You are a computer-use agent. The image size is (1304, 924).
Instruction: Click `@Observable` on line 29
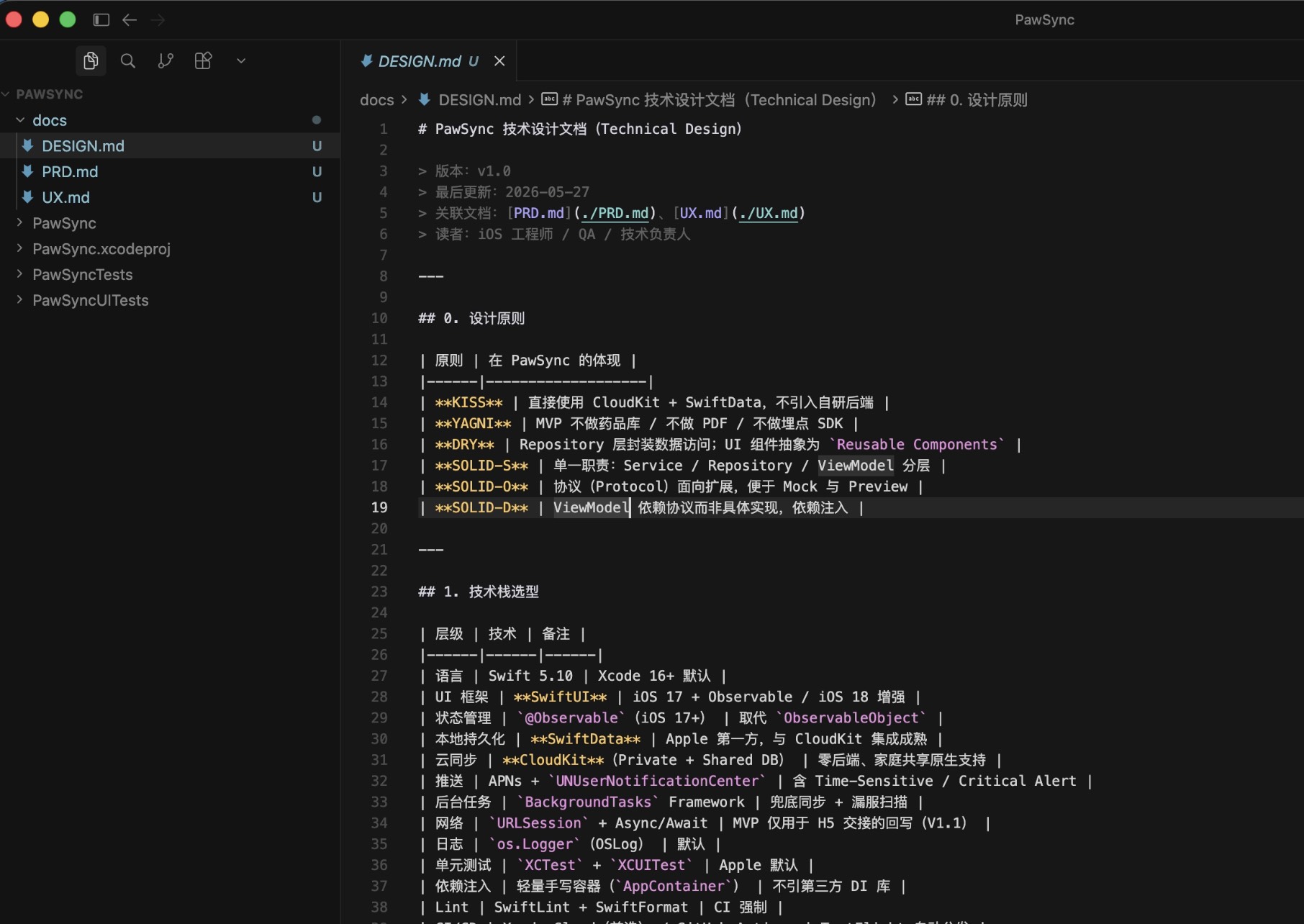coord(571,717)
